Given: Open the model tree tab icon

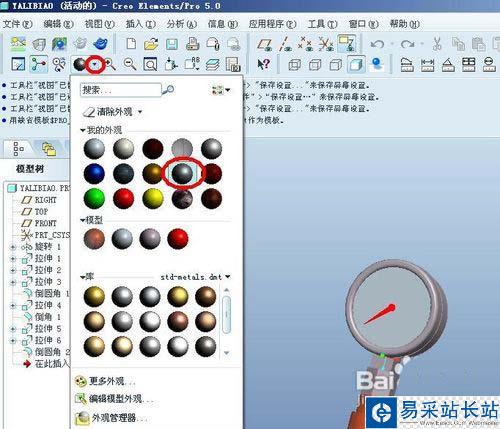Looking at the screenshot, I should coord(18,149).
